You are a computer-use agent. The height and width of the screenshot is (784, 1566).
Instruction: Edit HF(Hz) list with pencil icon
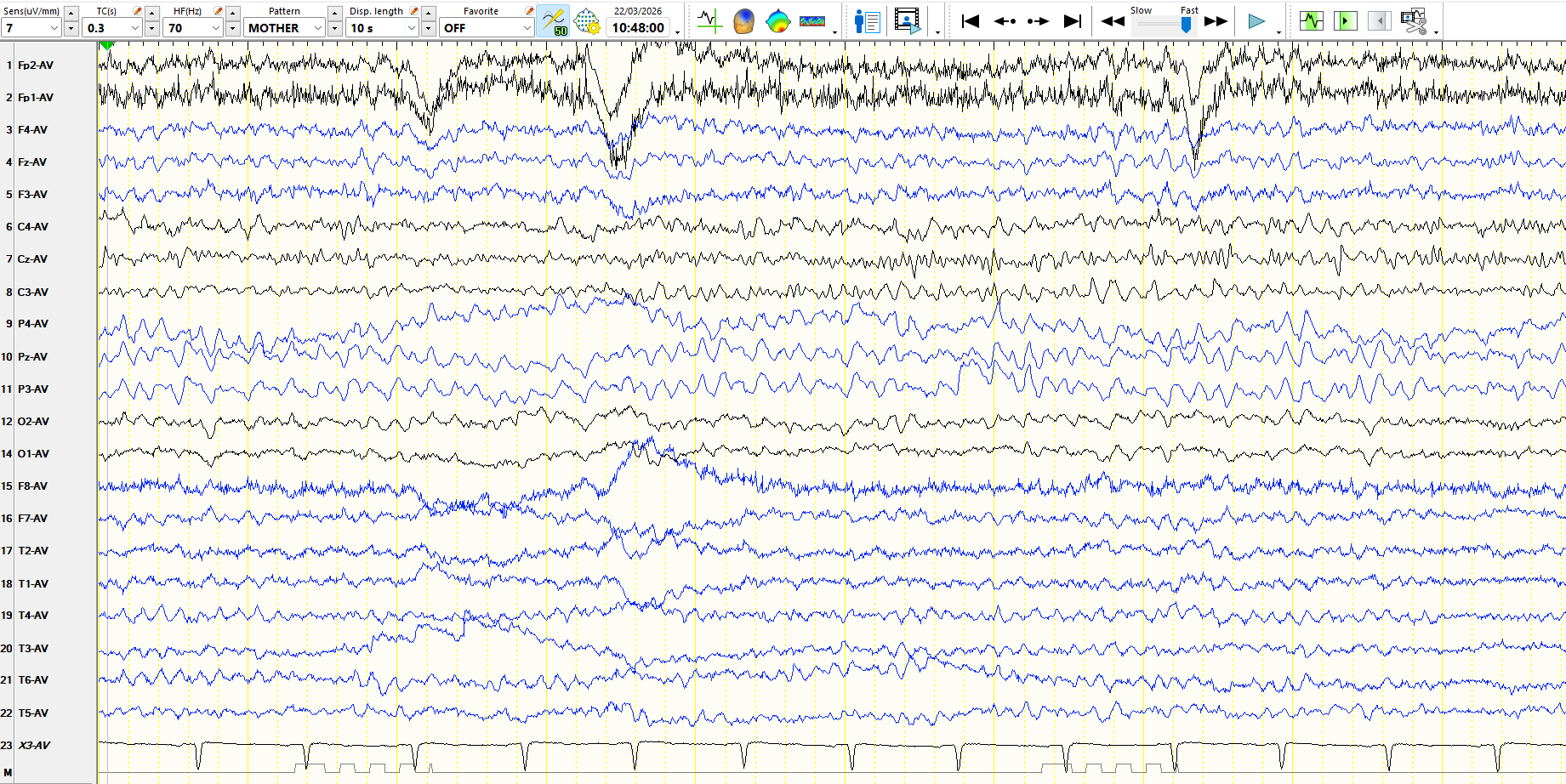[219, 11]
